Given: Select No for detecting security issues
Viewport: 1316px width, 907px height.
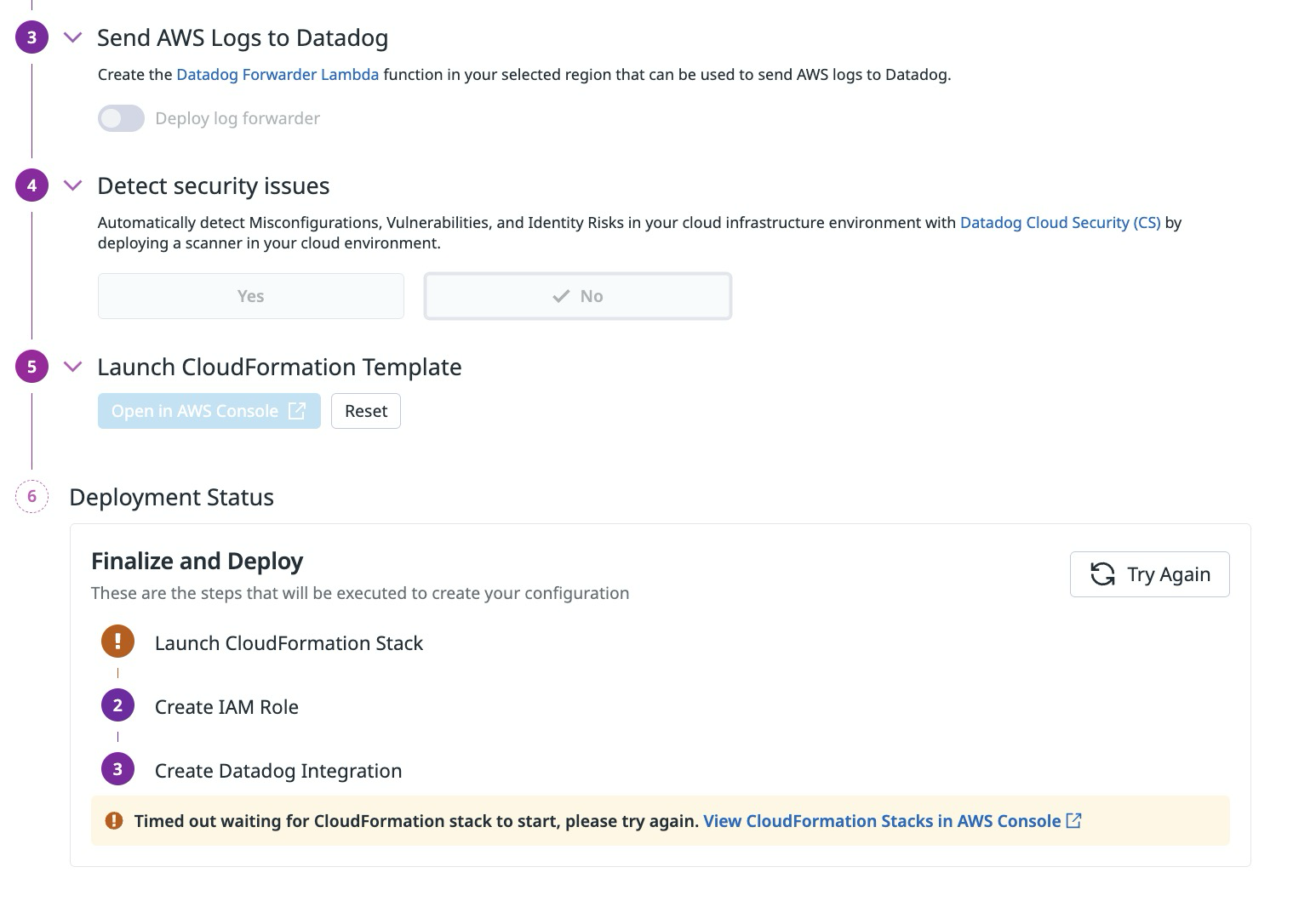Looking at the screenshot, I should pos(577,295).
